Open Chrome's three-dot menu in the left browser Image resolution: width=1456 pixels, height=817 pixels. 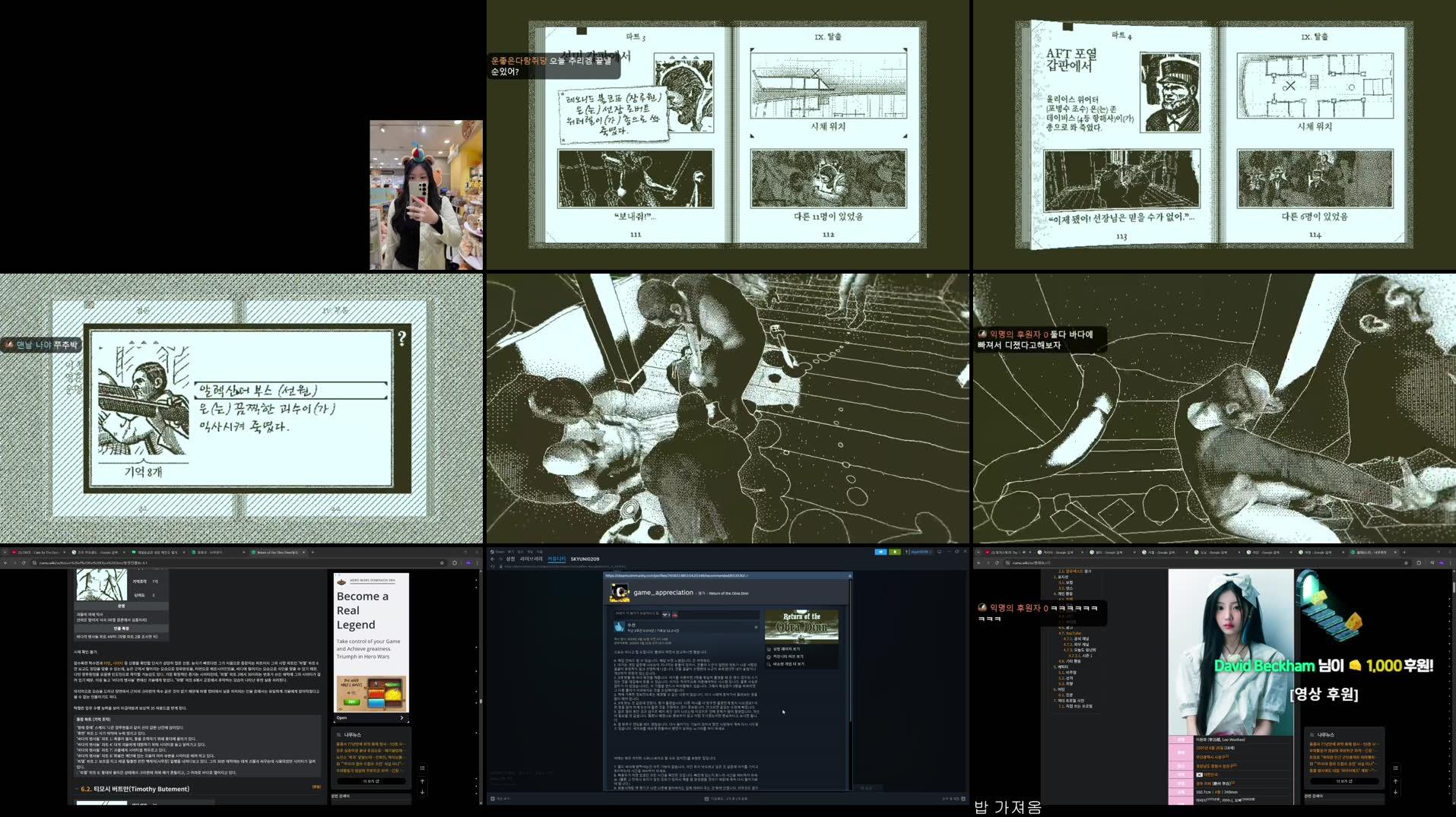coord(477,562)
